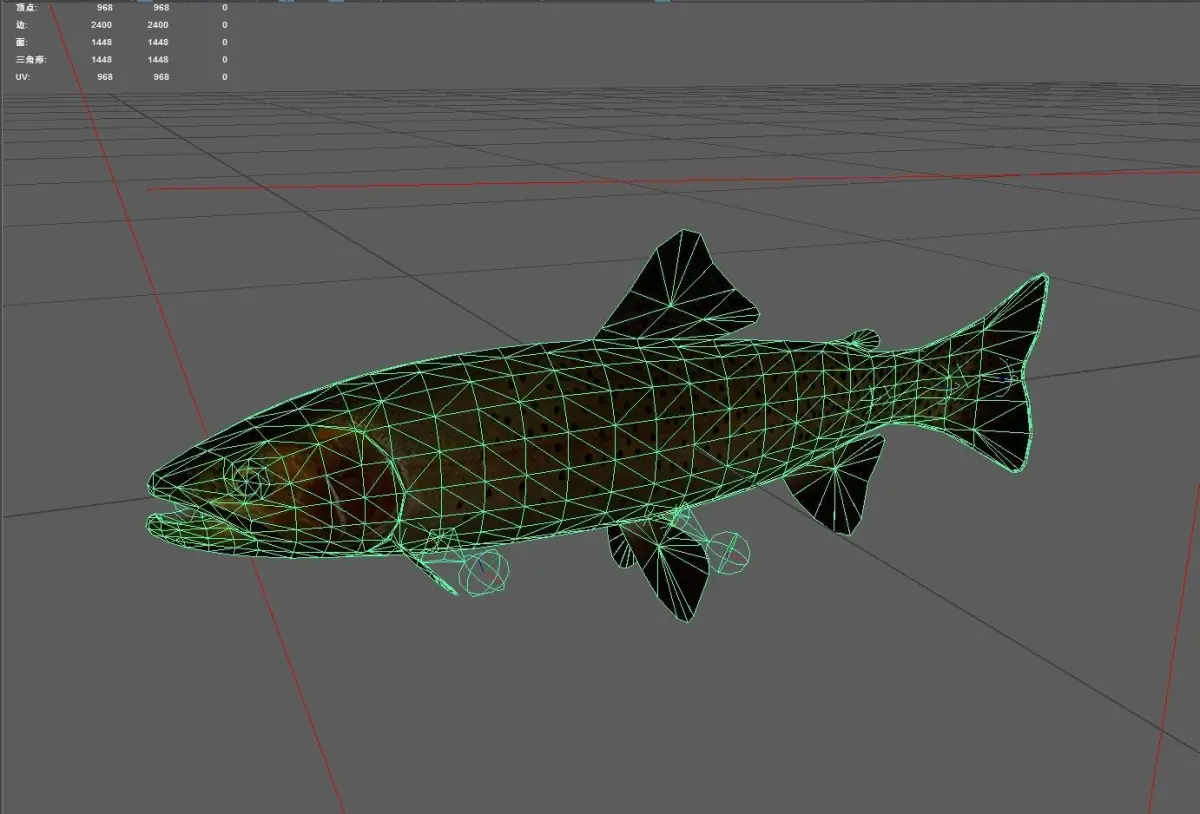The width and height of the screenshot is (1200, 814).
Task: Select the wireframe sphere near the pelvic fin
Action: [x=729, y=552]
